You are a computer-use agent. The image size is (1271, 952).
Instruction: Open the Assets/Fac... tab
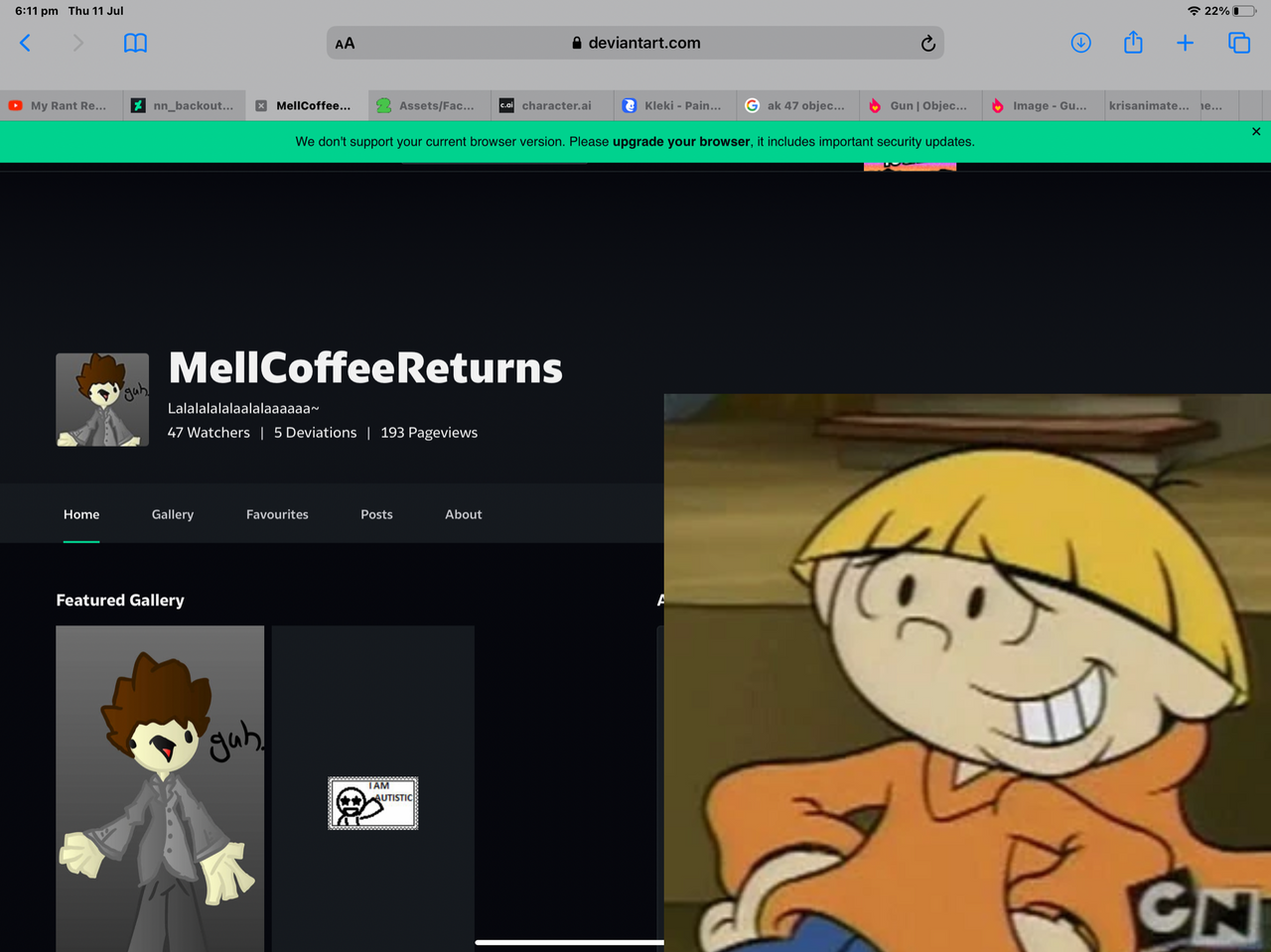tap(429, 105)
